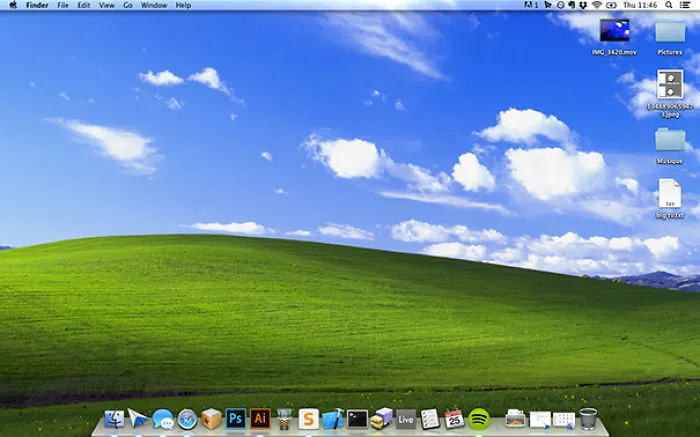
Task: Open the checklist app in the dock
Action: (x=430, y=419)
